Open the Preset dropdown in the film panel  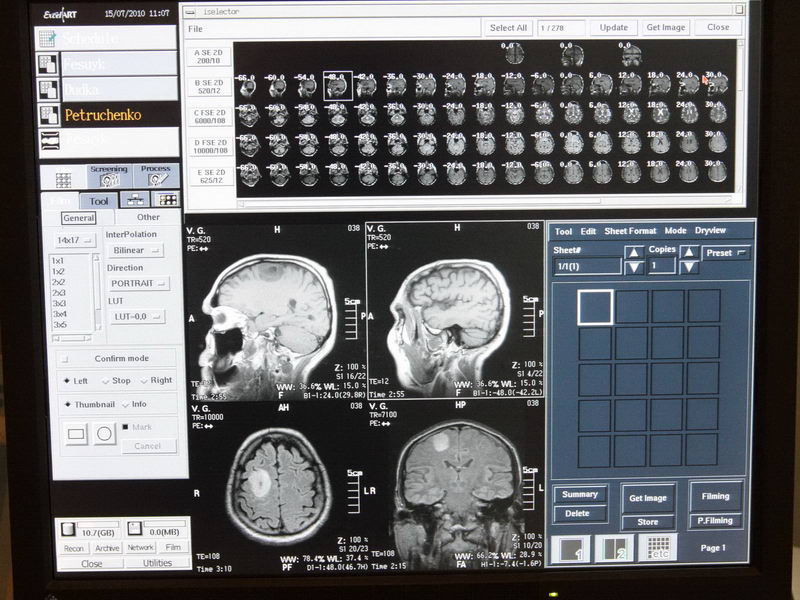727,253
